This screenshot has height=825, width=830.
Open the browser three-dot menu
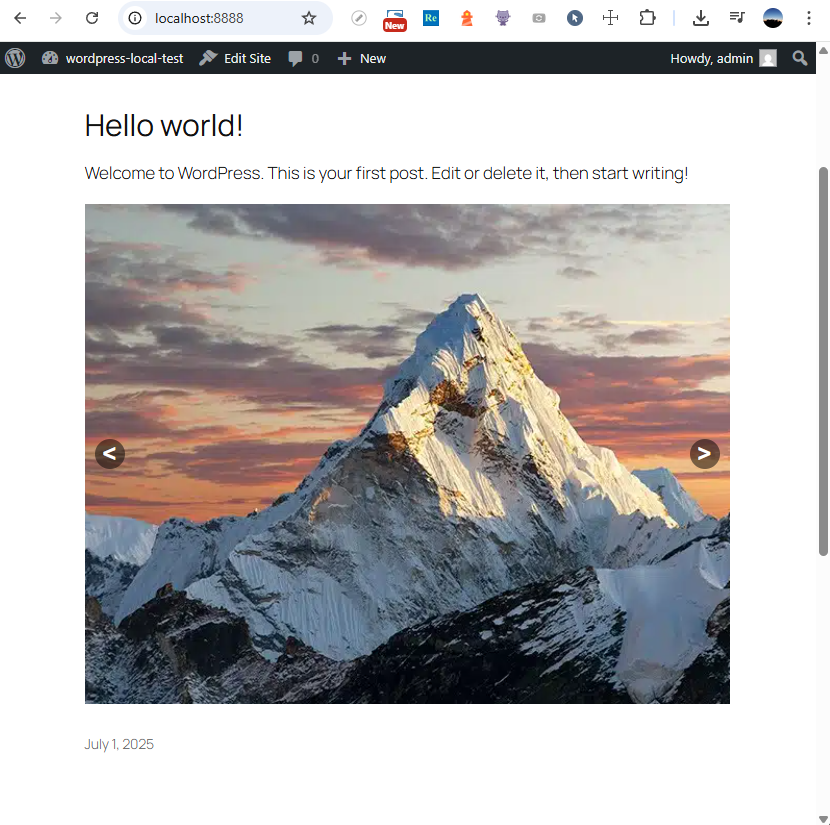809,18
